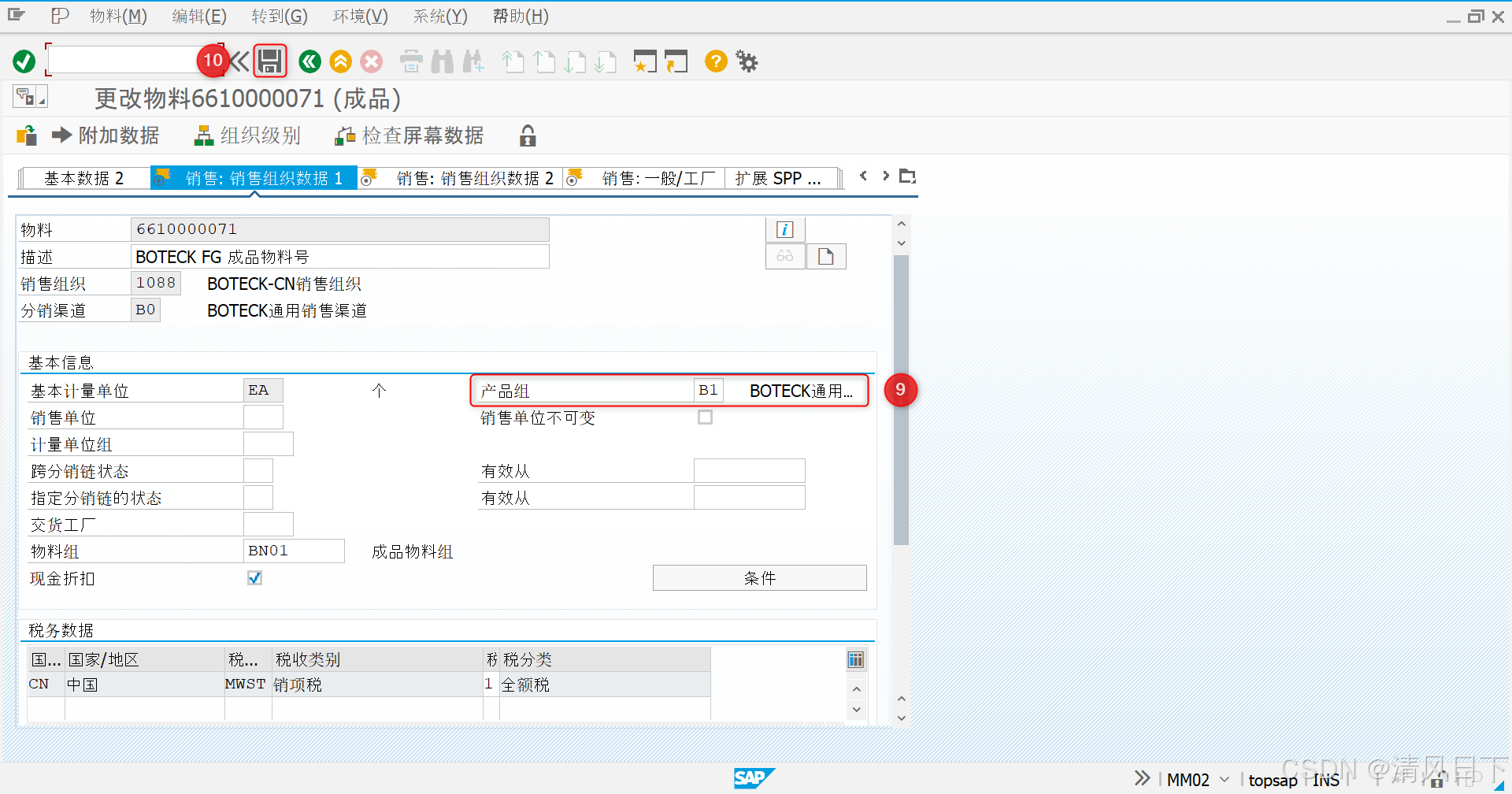
Task: Click the Create Shortcut icon
Action: click(676, 61)
